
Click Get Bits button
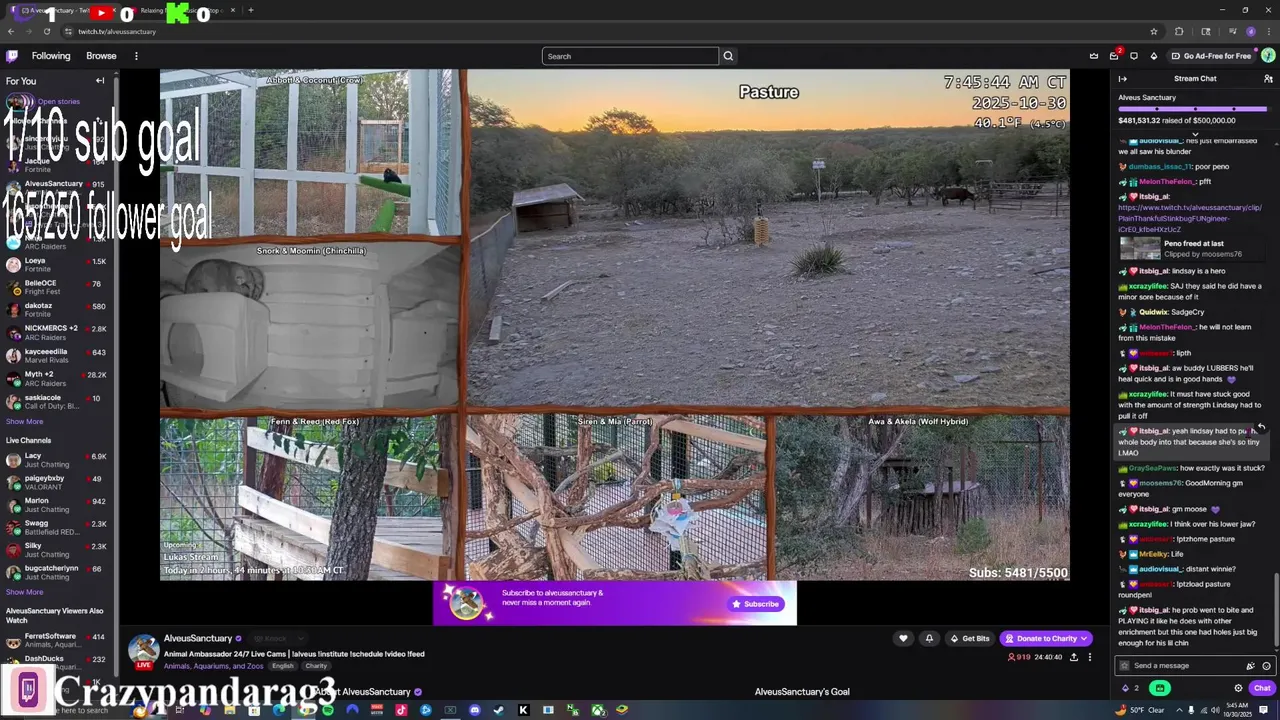click(x=970, y=638)
